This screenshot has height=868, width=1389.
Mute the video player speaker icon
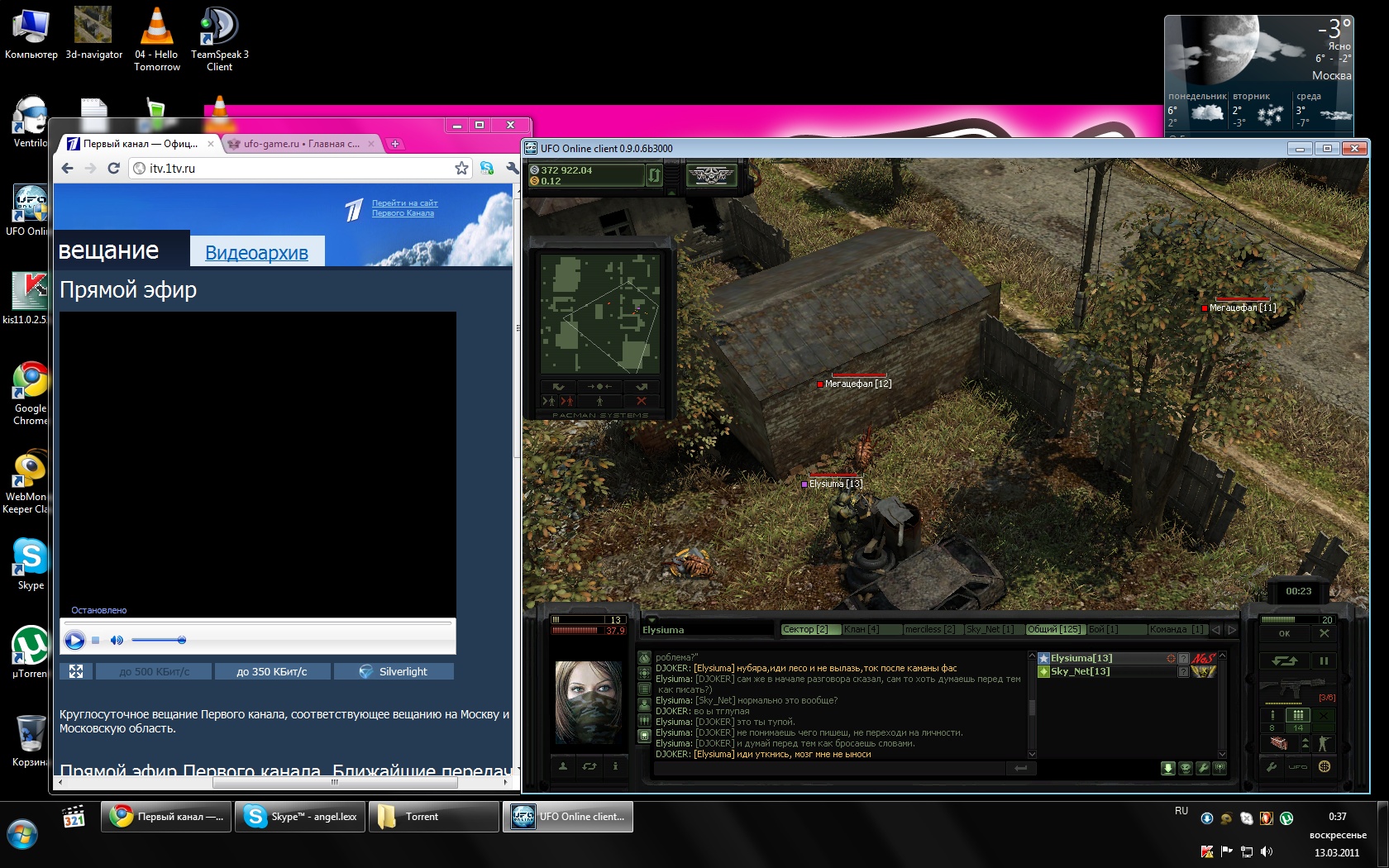(x=117, y=640)
